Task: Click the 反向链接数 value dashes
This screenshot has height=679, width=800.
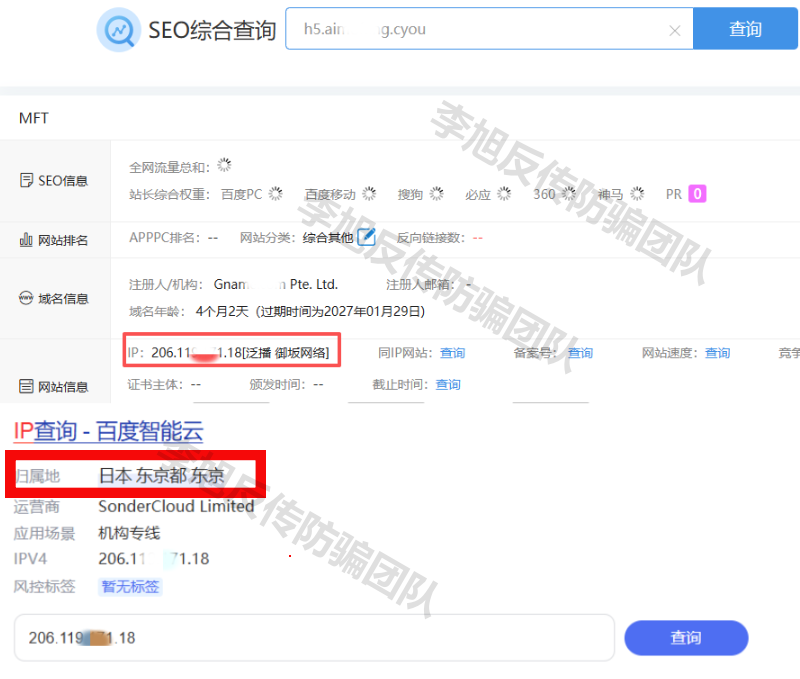Action: coord(478,238)
